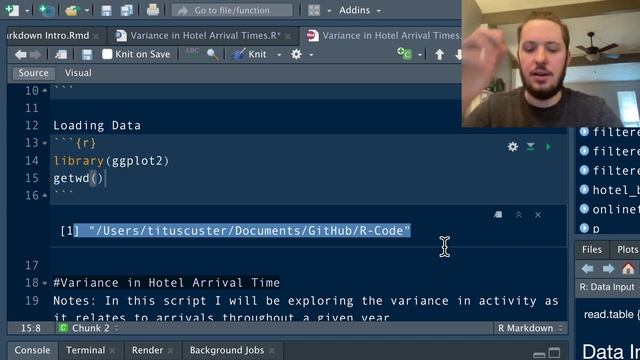Click the highlighted working directory path output
Viewport: 640px width, 360px height.
[x=242, y=231]
